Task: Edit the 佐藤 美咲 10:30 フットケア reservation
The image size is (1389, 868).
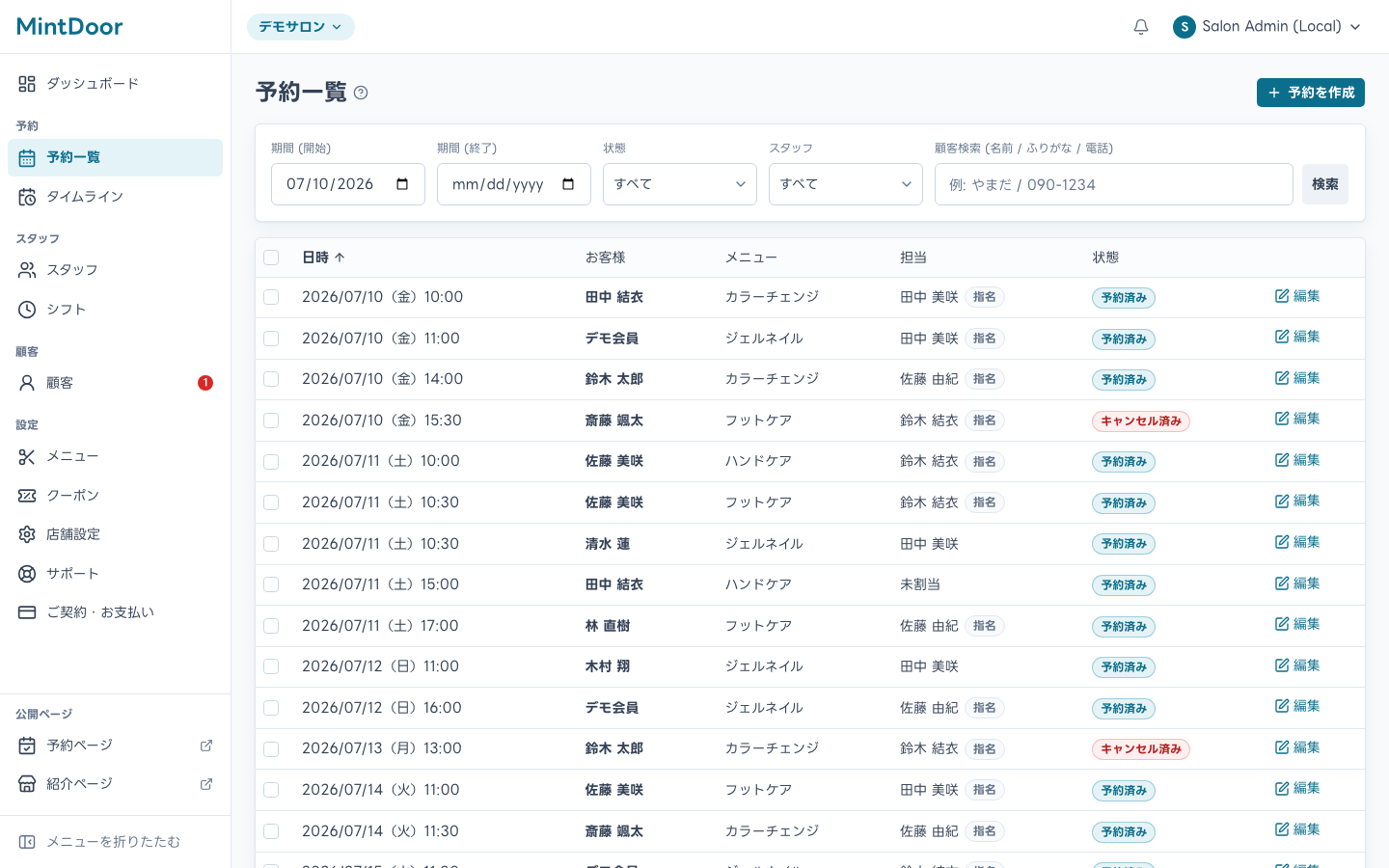Action: coord(1297,501)
